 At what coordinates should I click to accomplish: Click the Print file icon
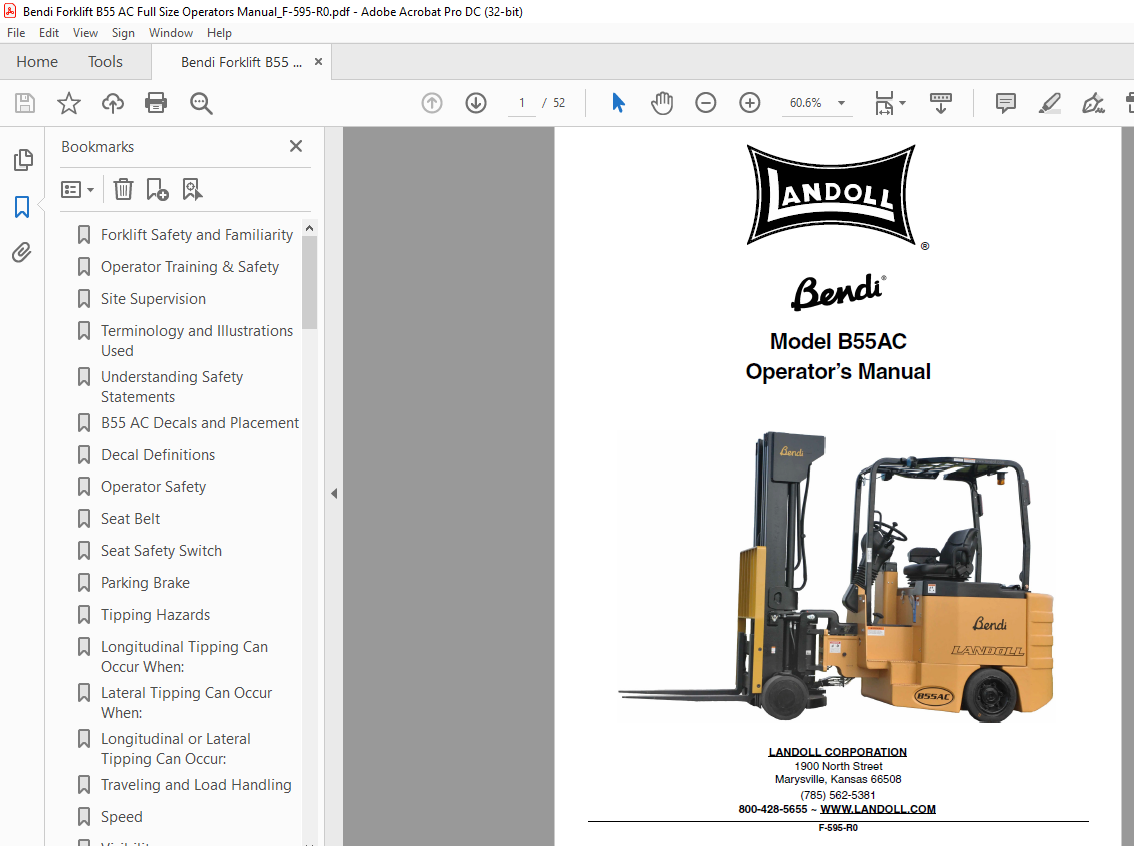(x=156, y=103)
